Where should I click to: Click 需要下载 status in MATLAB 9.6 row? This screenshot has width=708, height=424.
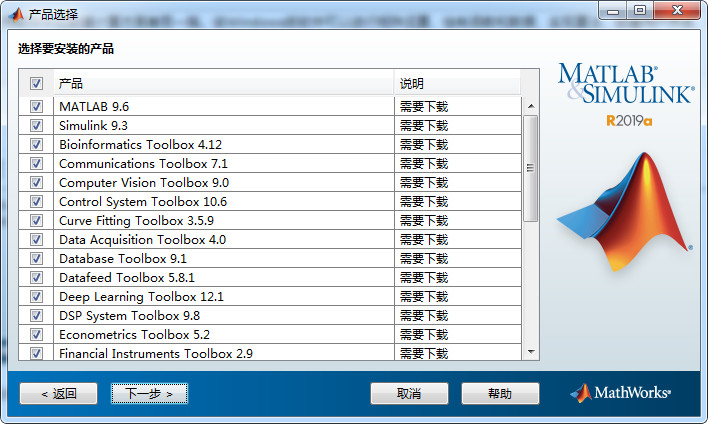424,107
